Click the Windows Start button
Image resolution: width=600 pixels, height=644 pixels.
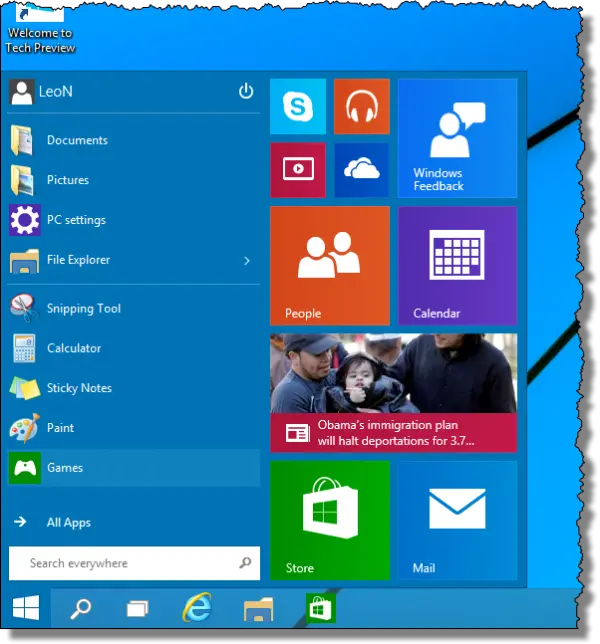click(25, 608)
